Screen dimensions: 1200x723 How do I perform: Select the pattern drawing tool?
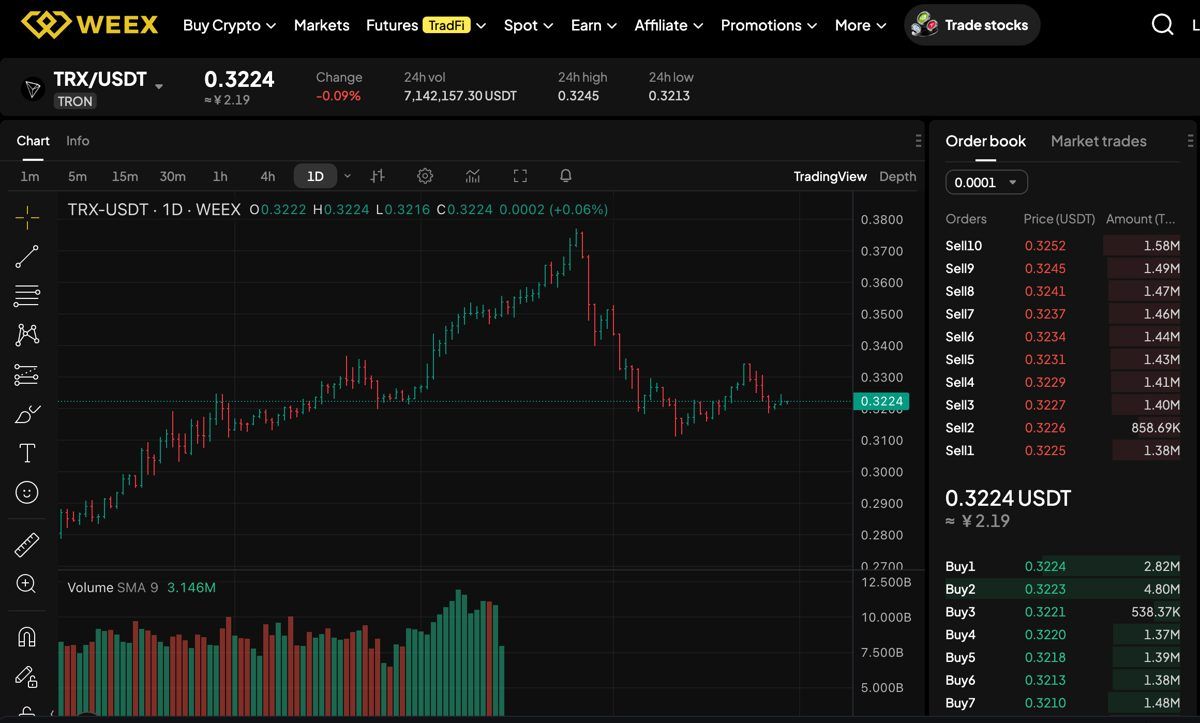pyautogui.click(x=27, y=335)
